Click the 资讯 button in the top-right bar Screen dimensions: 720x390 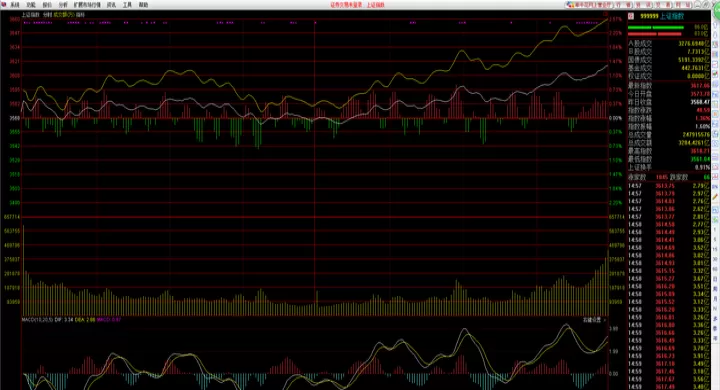[x=644, y=5]
